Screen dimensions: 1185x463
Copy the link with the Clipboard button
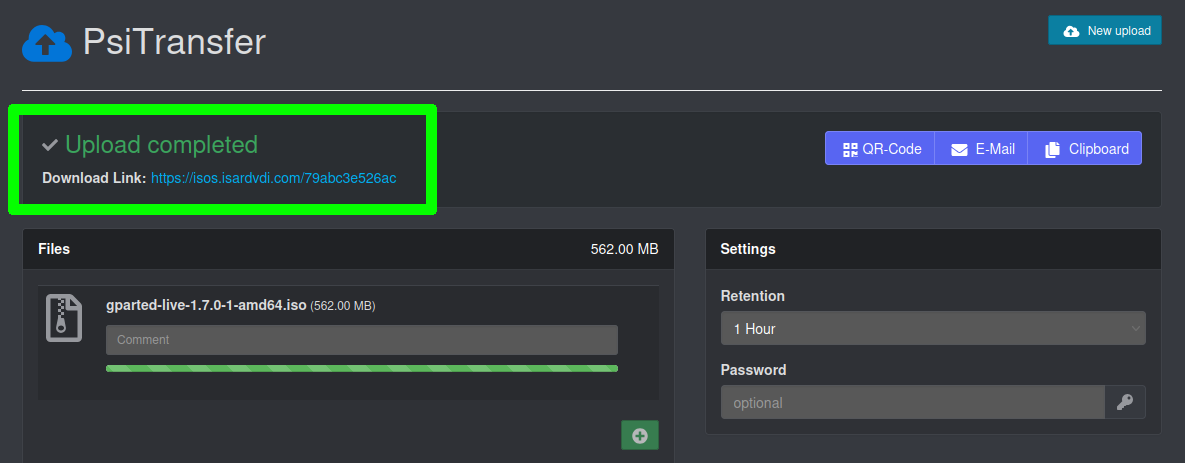click(1086, 149)
